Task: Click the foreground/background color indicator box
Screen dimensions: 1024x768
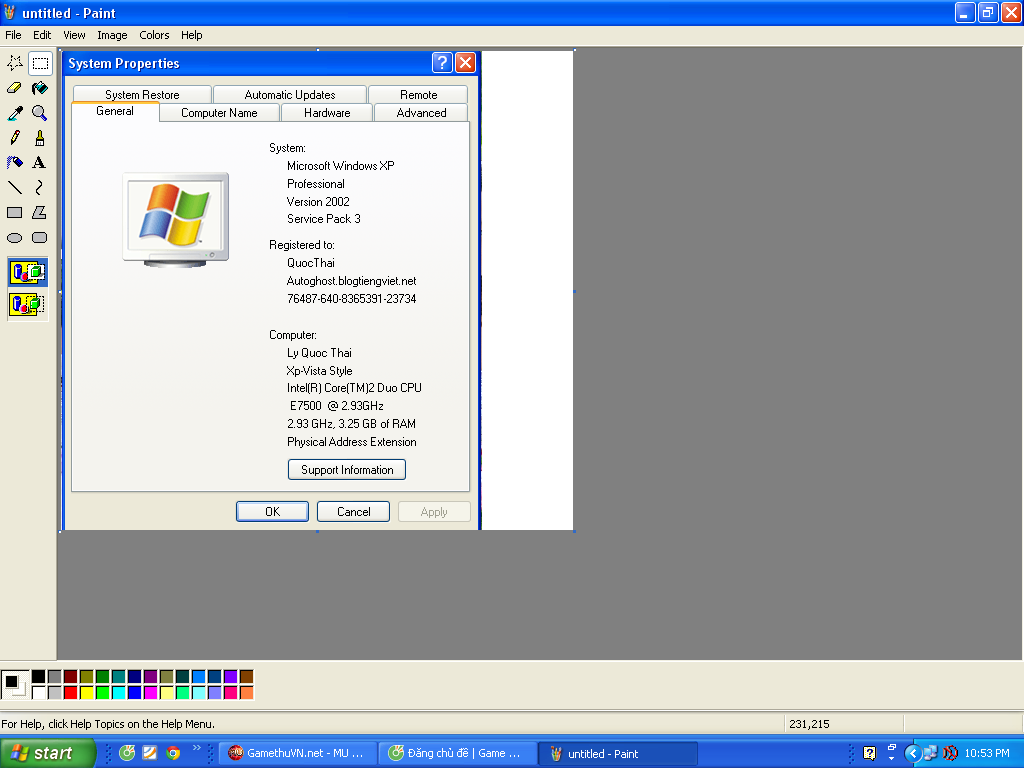Action: pyautogui.click(x=14, y=684)
